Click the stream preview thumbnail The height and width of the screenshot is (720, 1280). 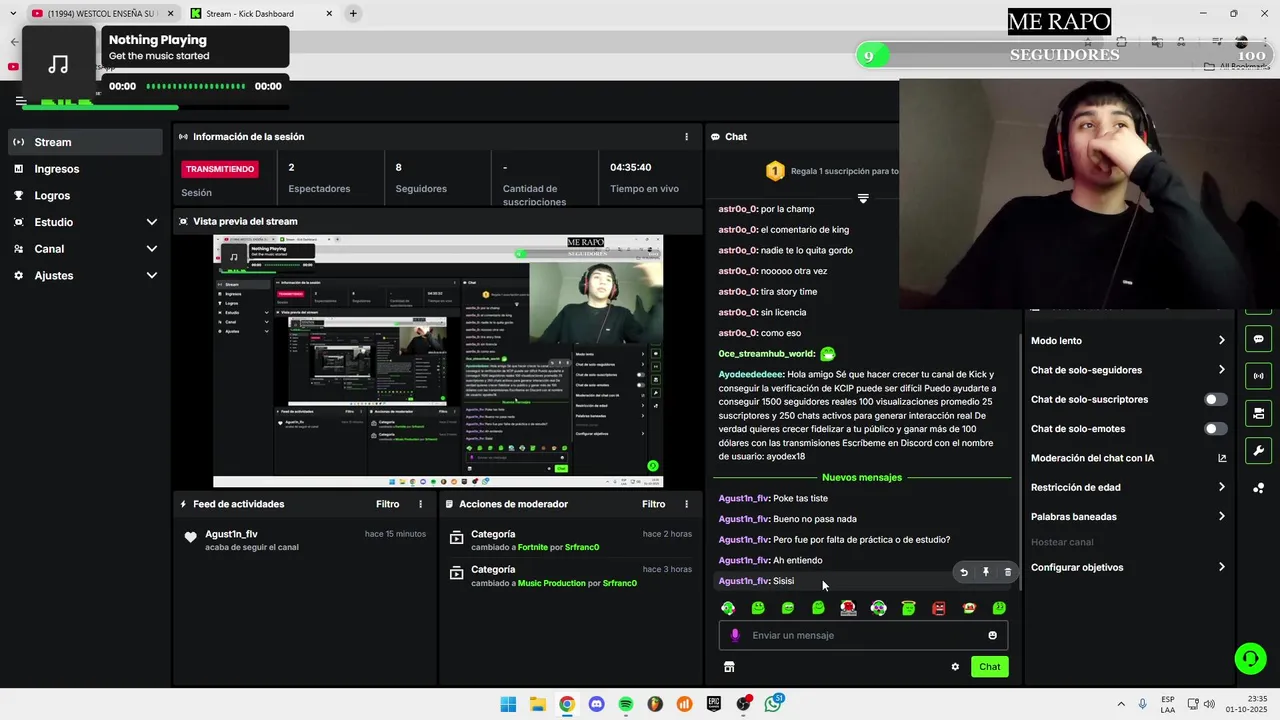(438, 361)
